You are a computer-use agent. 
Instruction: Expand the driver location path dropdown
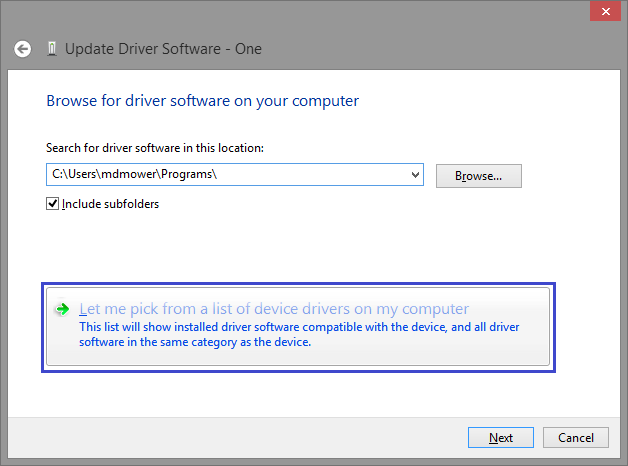coord(415,175)
